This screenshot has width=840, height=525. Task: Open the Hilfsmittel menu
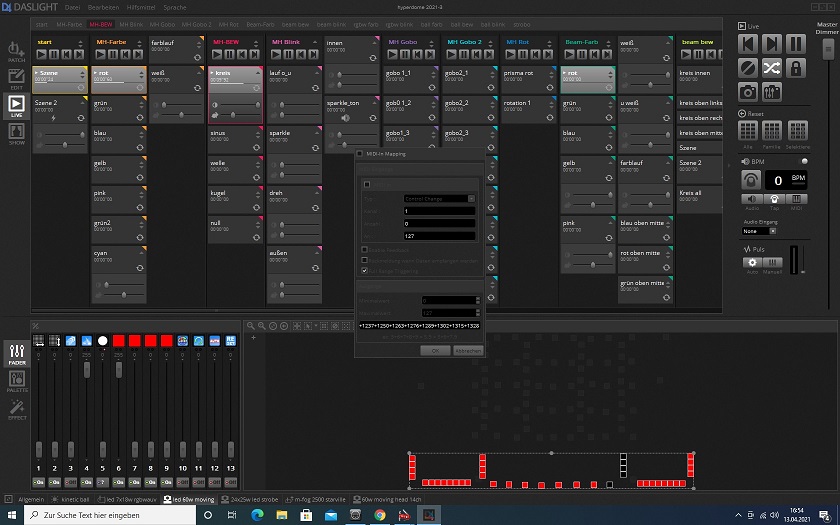(141, 8)
